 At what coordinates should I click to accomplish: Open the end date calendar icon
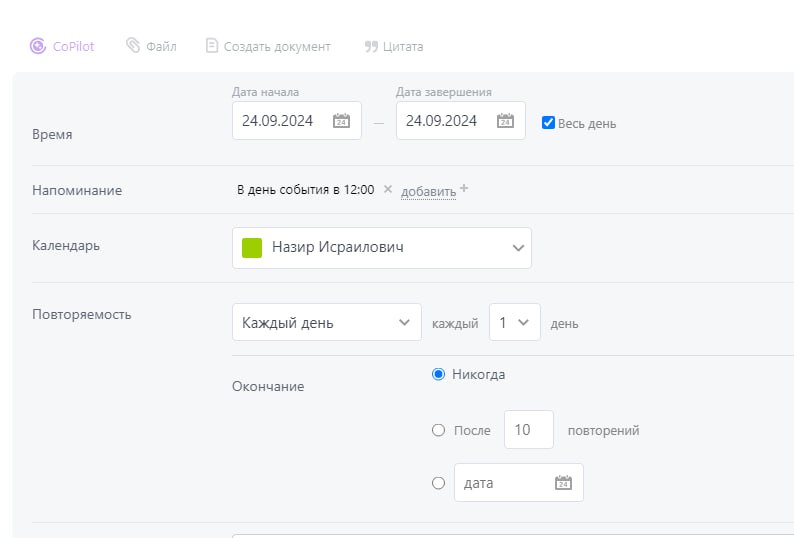point(505,121)
